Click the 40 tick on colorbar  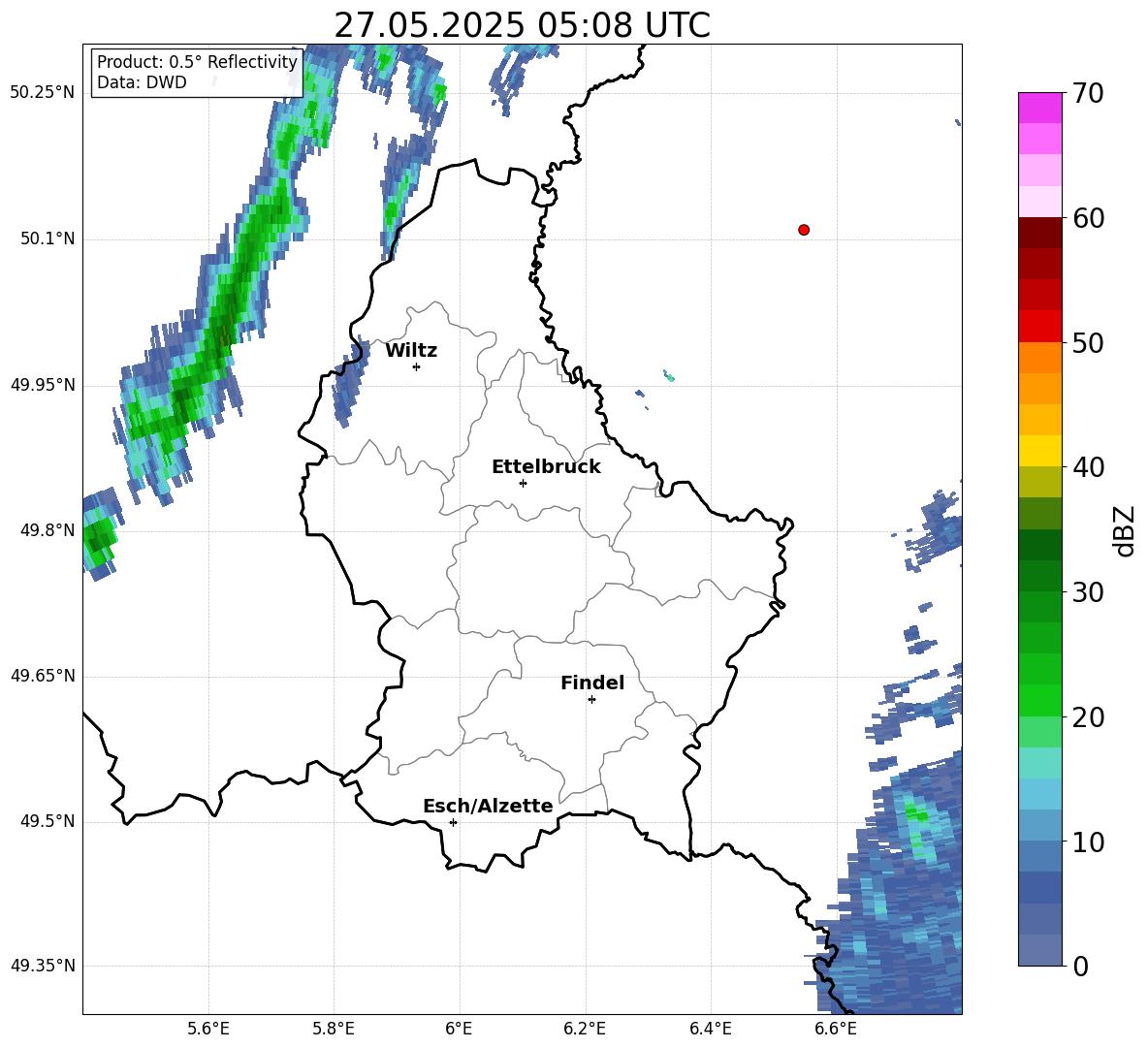1088,467
